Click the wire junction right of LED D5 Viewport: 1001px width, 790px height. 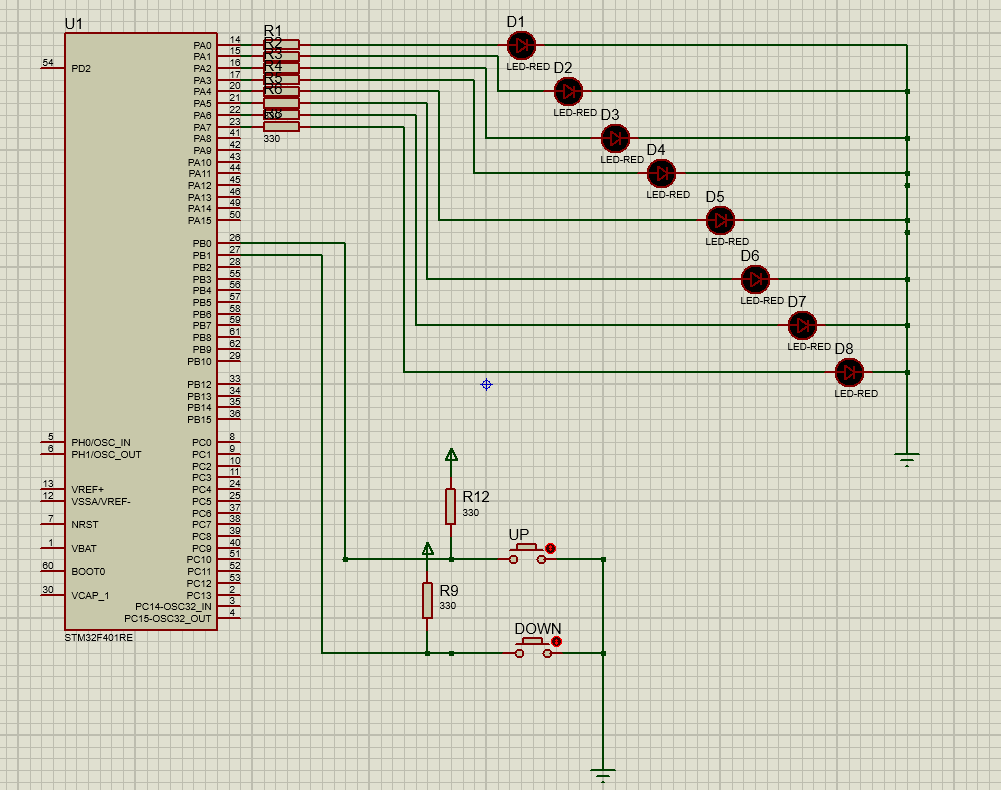[906, 219]
